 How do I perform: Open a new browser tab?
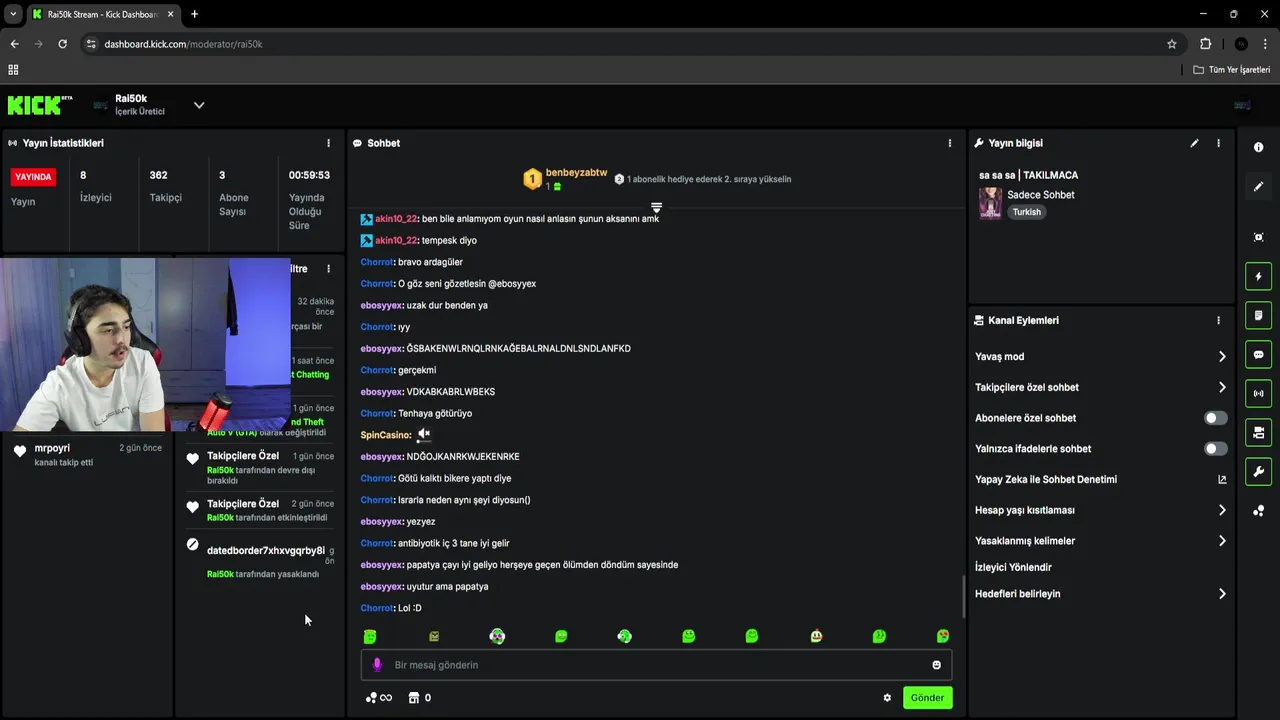tap(194, 14)
